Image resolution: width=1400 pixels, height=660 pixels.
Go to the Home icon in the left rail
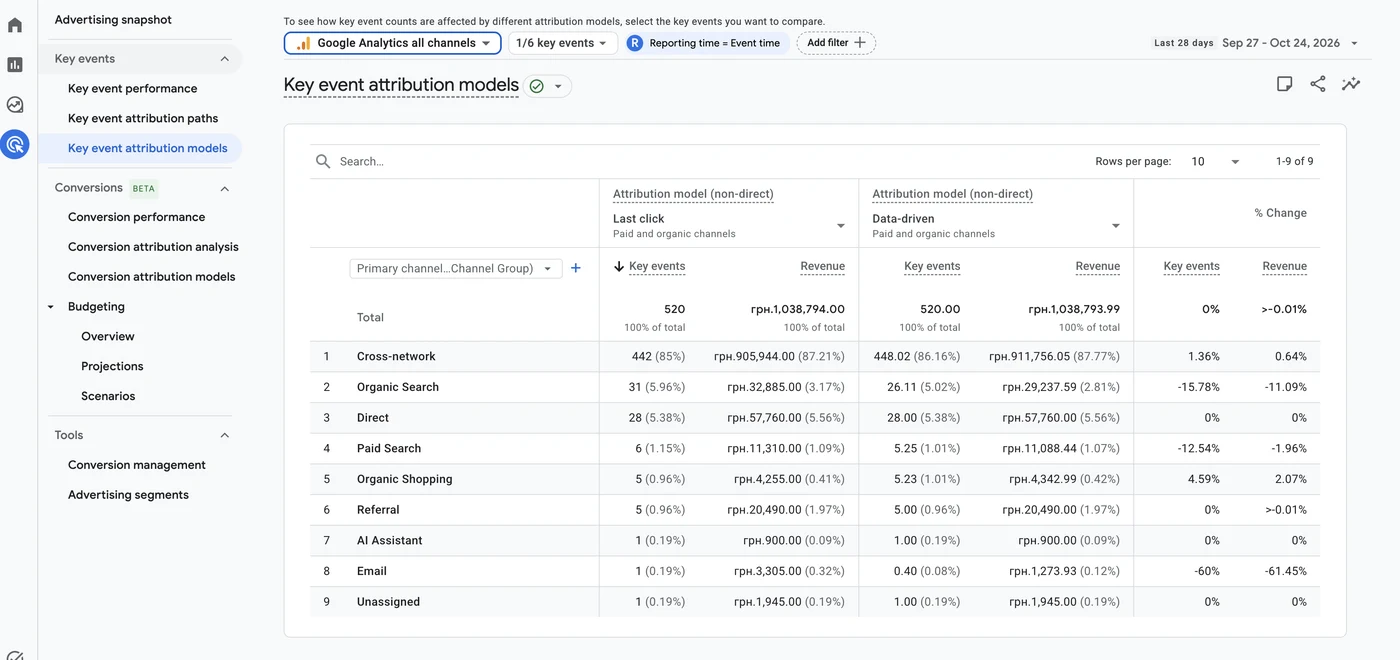[x=15, y=25]
